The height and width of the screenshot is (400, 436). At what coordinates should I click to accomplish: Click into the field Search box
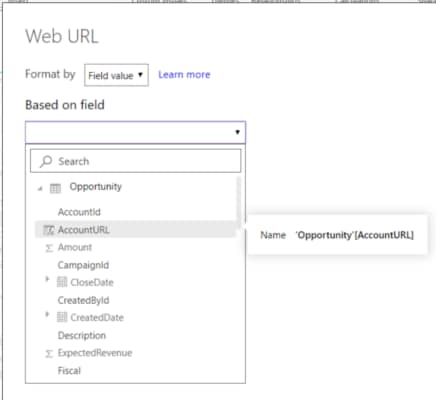pyautogui.click(x=135, y=161)
